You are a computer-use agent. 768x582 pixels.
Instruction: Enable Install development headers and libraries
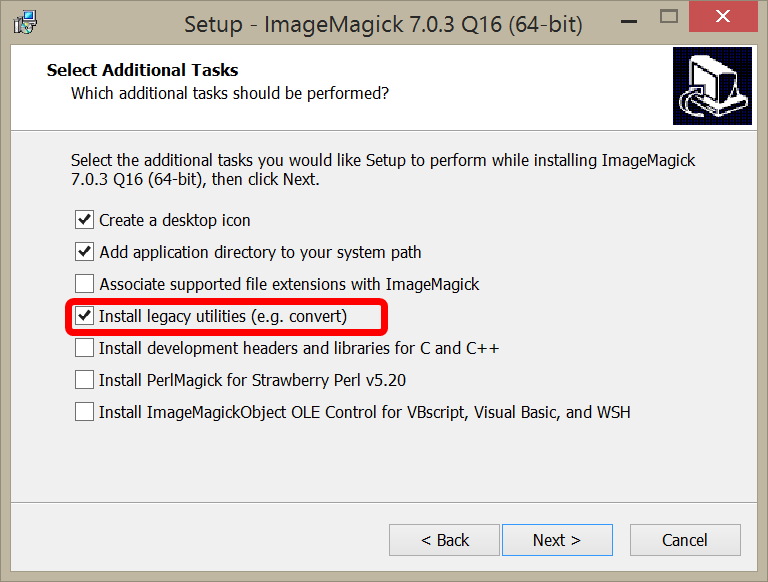(84, 348)
